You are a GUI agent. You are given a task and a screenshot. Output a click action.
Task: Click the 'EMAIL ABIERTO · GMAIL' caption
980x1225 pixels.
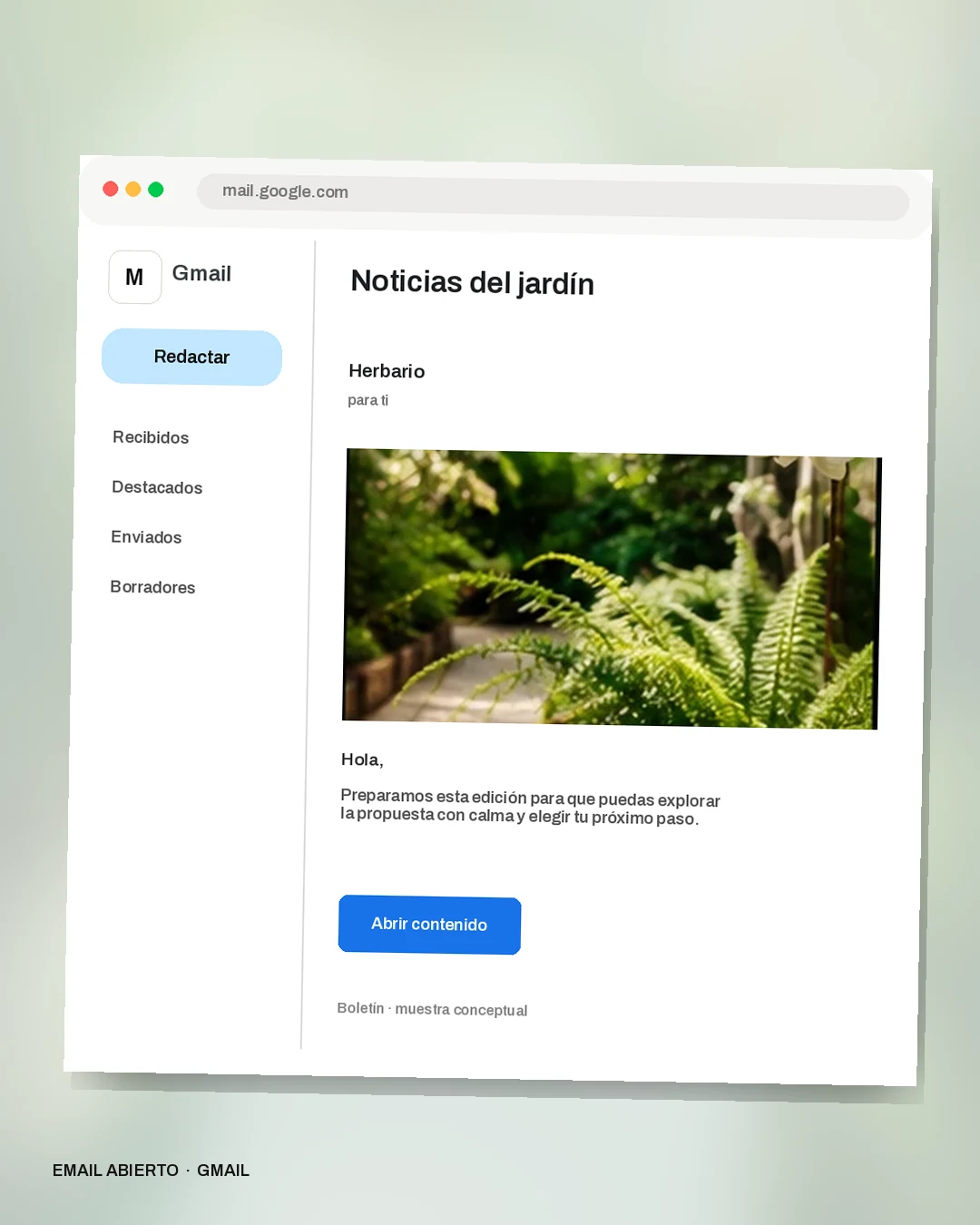click(151, 1171)
